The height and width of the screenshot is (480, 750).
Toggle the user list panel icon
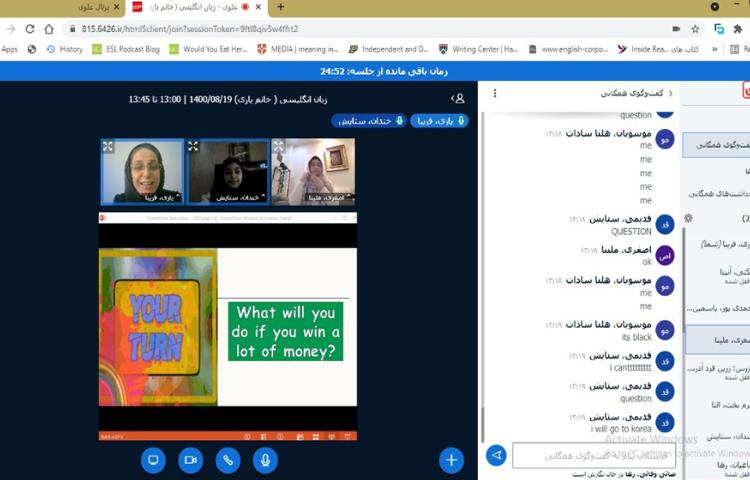[x=458, y=98]
